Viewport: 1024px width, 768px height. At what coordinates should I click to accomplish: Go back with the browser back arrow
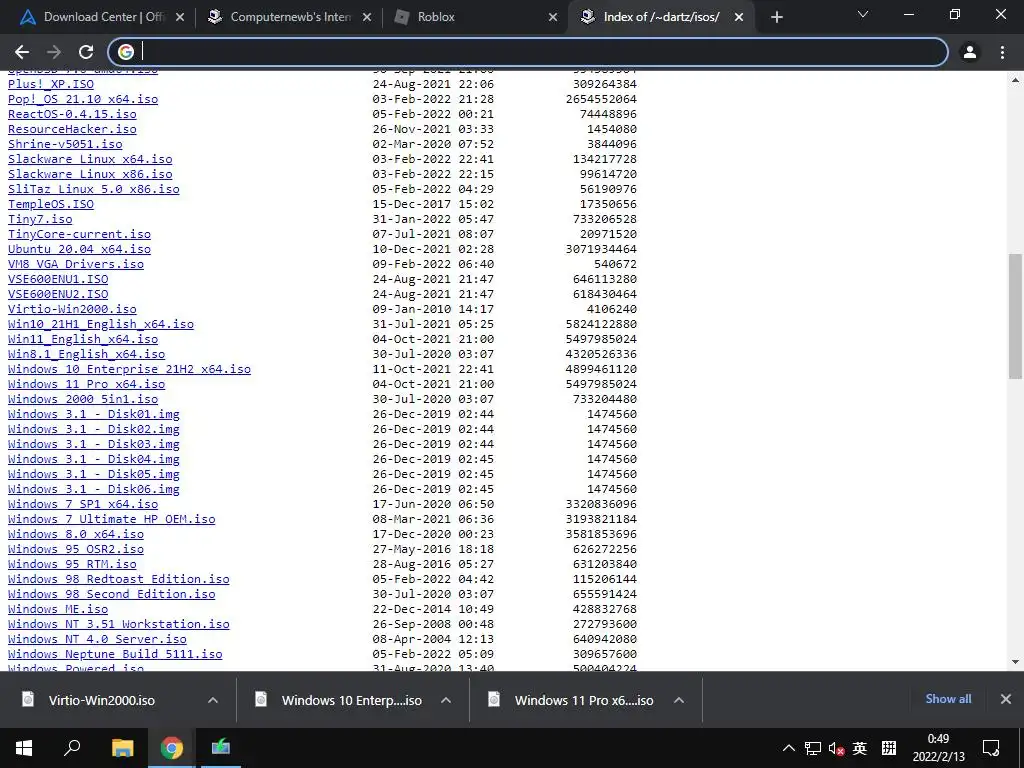[x=22, y=52]
